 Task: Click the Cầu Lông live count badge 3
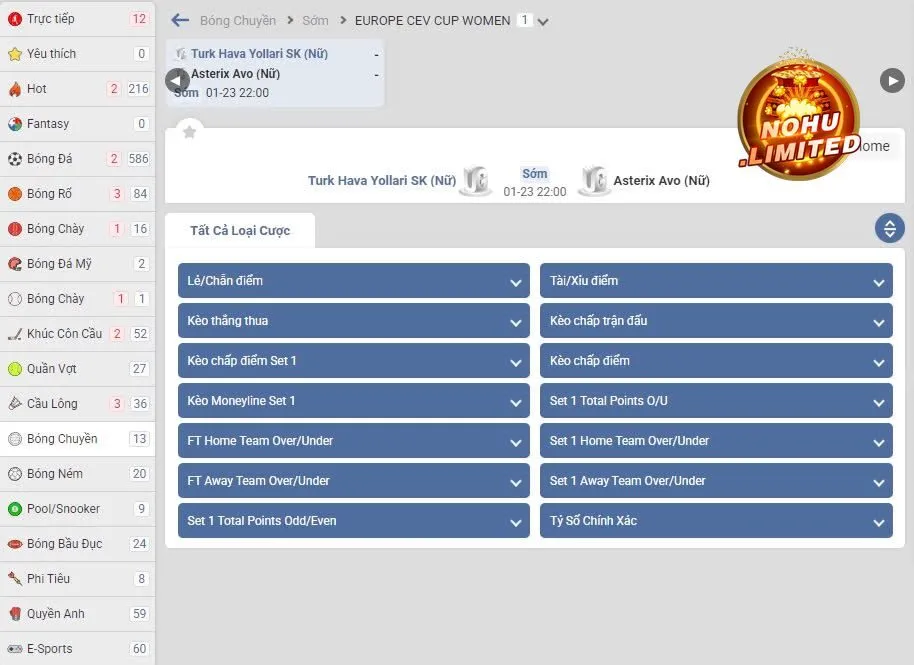117,403
